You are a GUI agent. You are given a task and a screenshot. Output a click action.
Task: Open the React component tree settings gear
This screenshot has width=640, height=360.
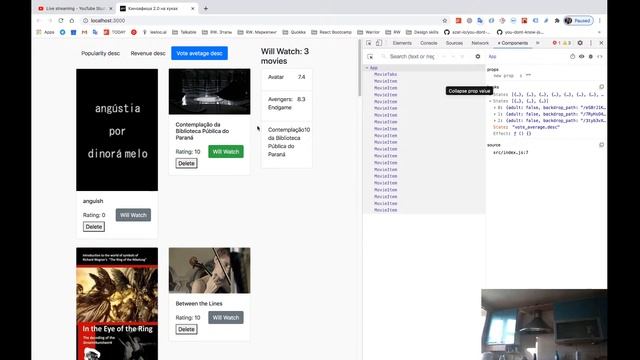point(478,56)
